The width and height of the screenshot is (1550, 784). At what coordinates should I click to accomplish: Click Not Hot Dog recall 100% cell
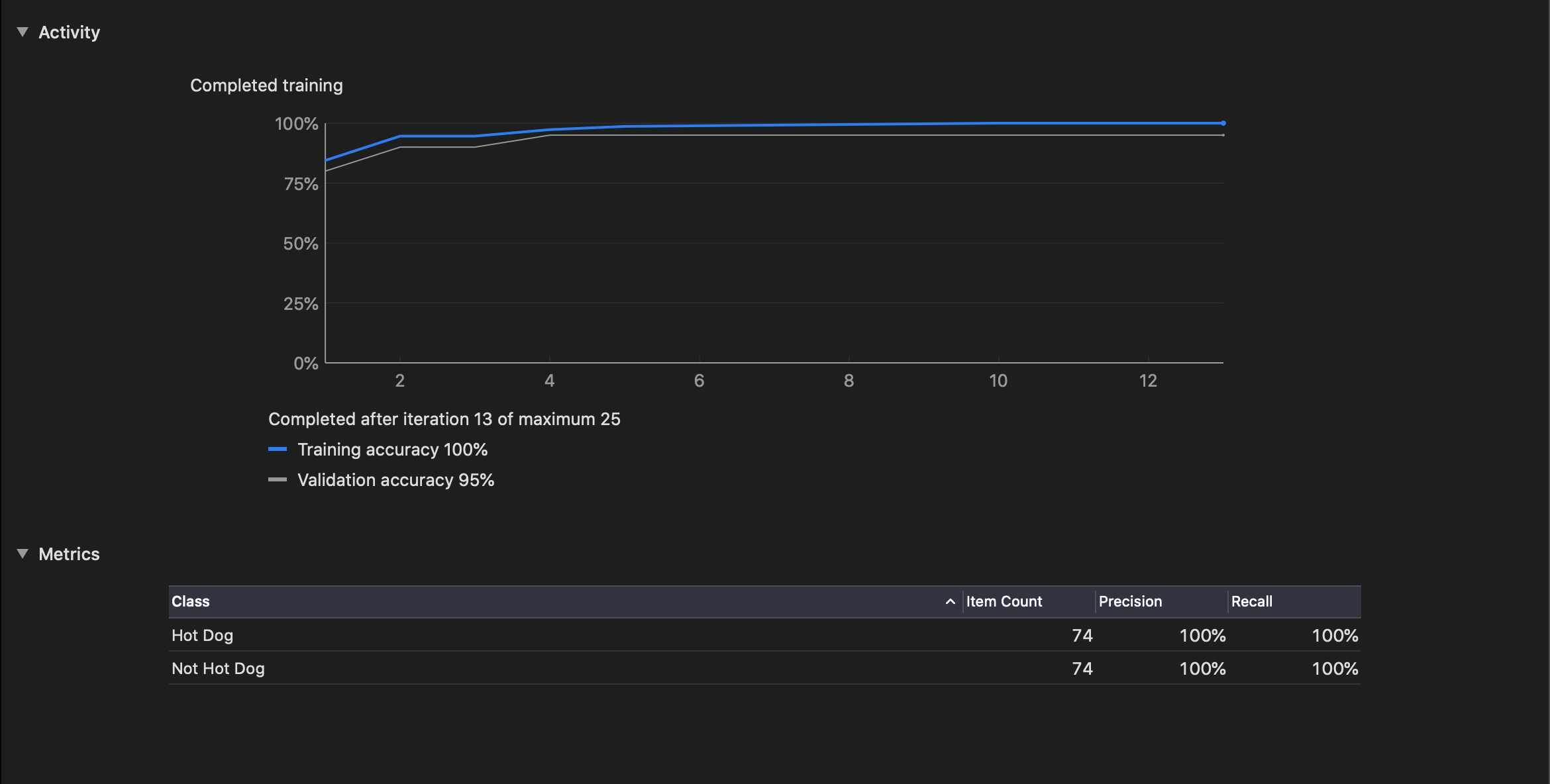tap(1335, 668)
